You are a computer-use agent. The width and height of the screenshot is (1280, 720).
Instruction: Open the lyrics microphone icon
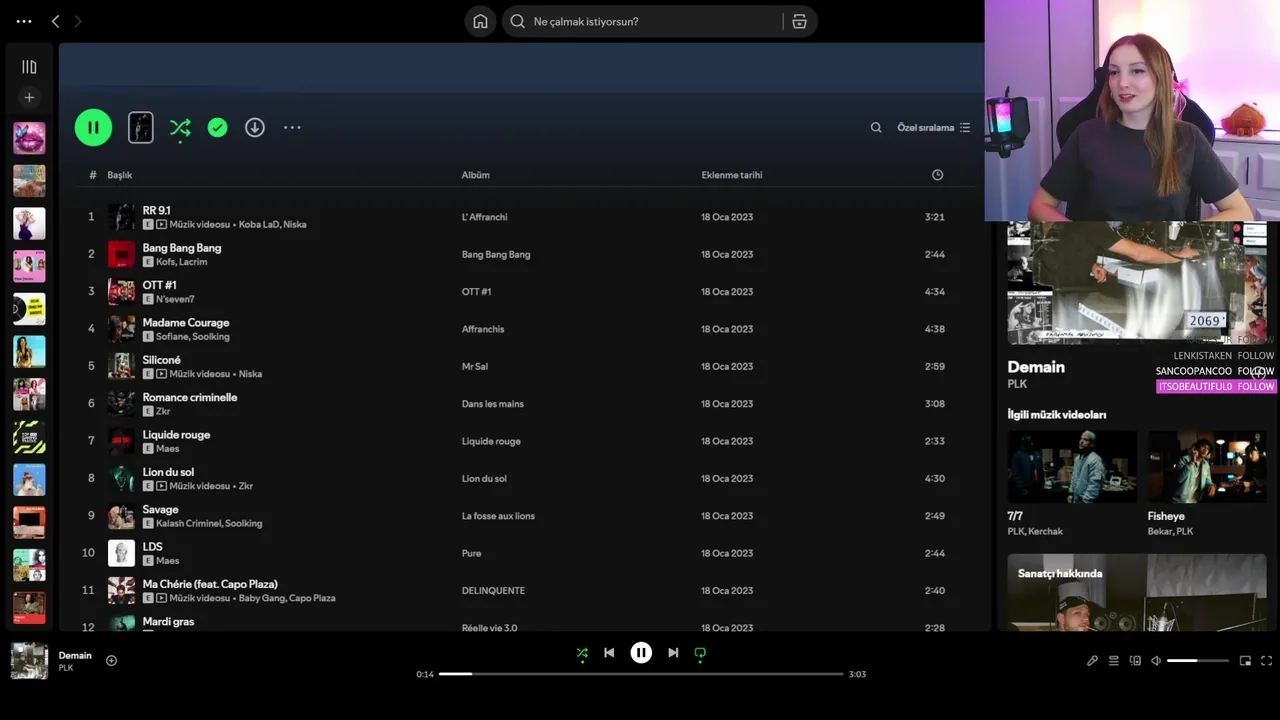point(1092,661)
